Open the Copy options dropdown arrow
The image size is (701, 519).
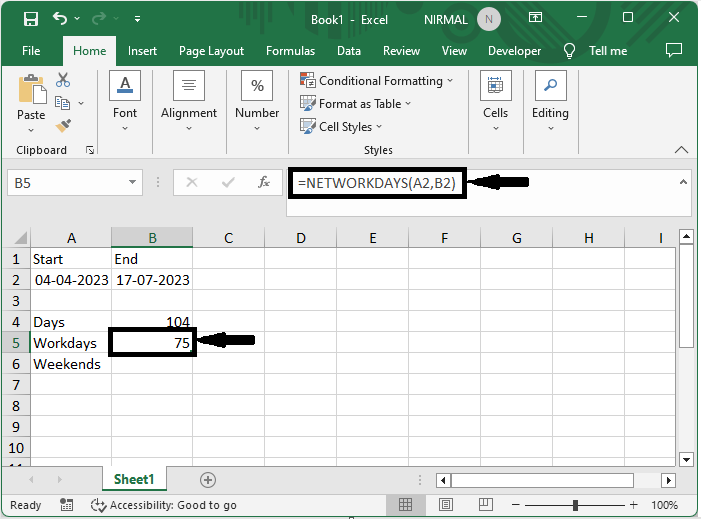[x=81, y=103]
